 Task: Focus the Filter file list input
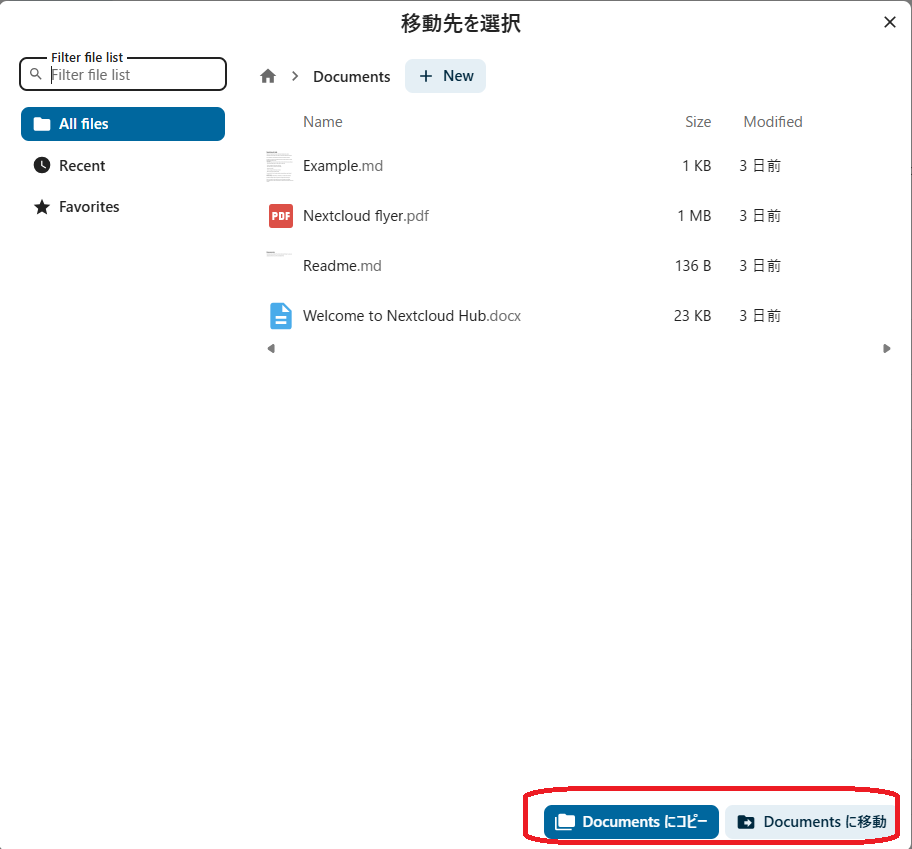pos(135,75)
